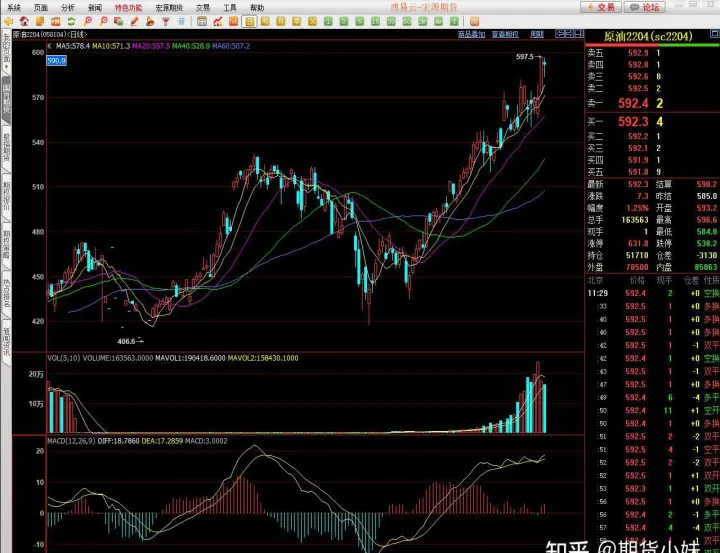The height and width of the screenshot is (553, 720).
Task: Click the yellow back arrow toolbar icon
Action: tap(9, 21)
